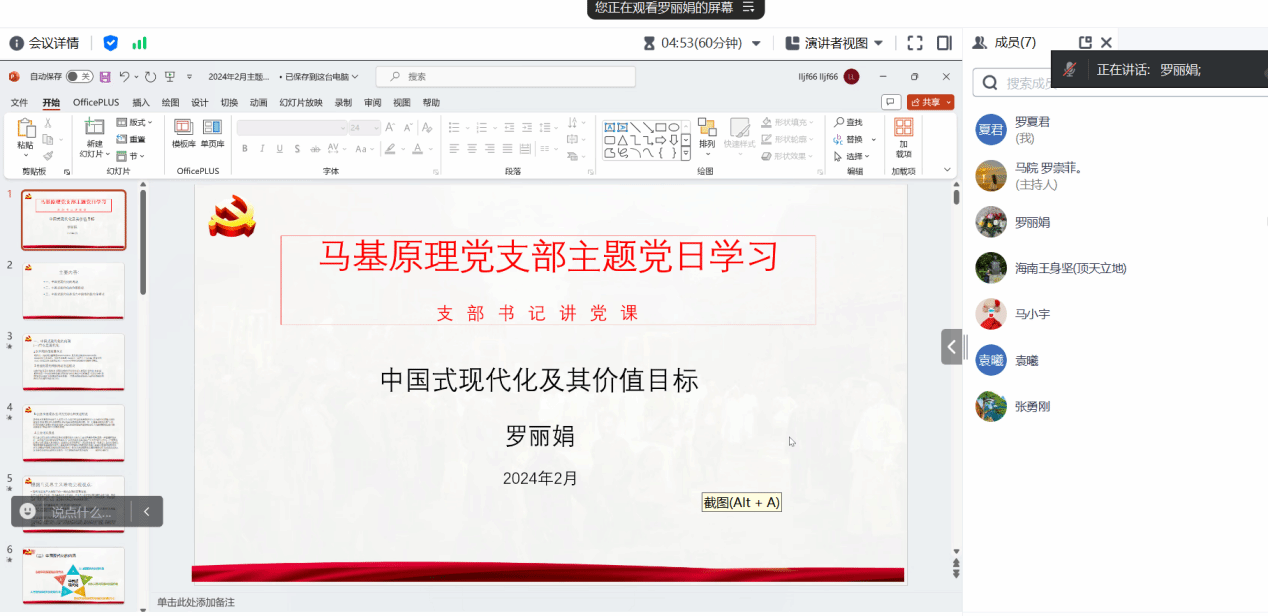
Task: Click the New Slide (新建幻灯片) icon
Action: pos(93,127)
